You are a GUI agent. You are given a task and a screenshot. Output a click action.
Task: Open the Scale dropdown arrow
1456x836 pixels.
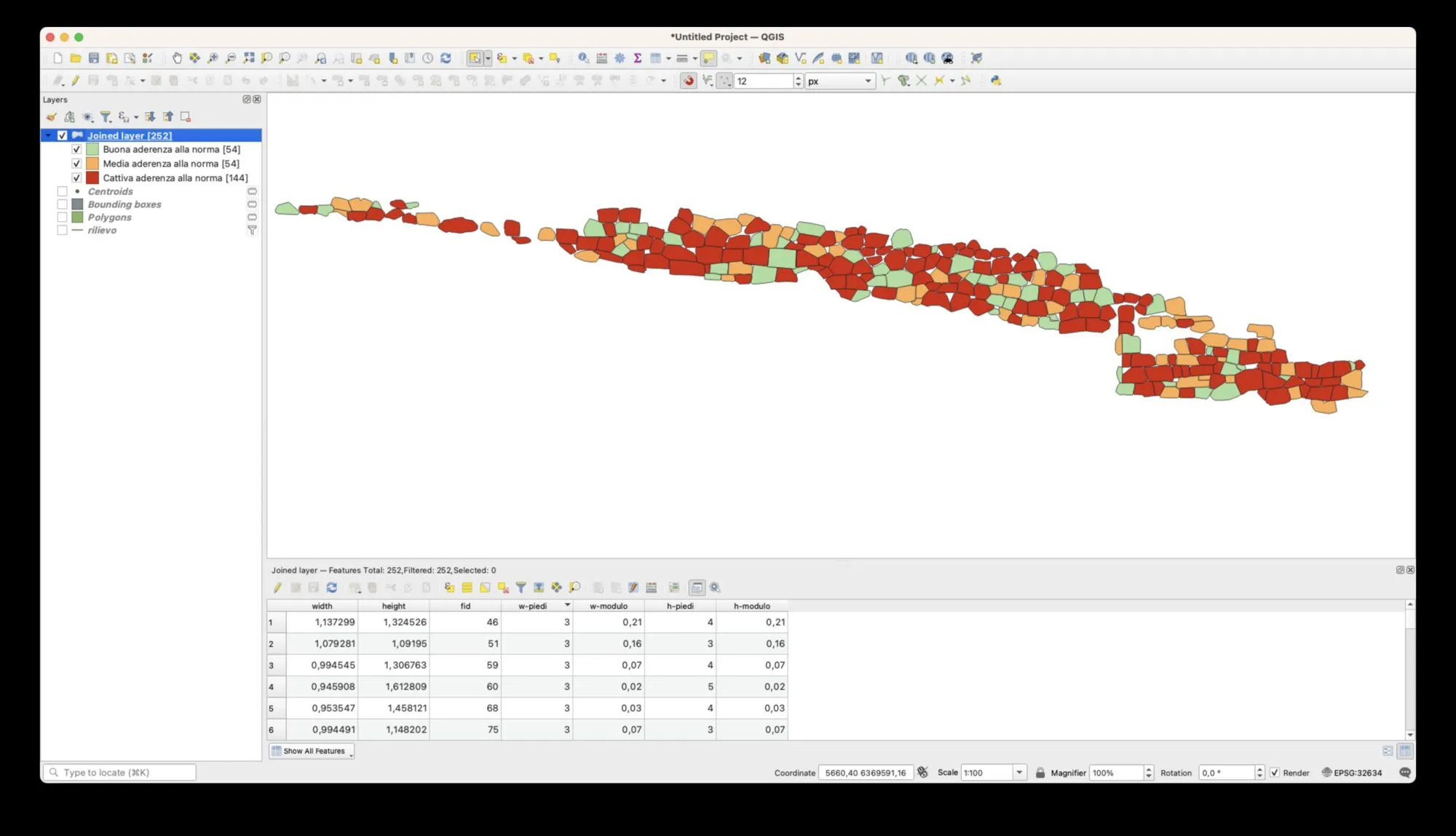click(1019, 773)
